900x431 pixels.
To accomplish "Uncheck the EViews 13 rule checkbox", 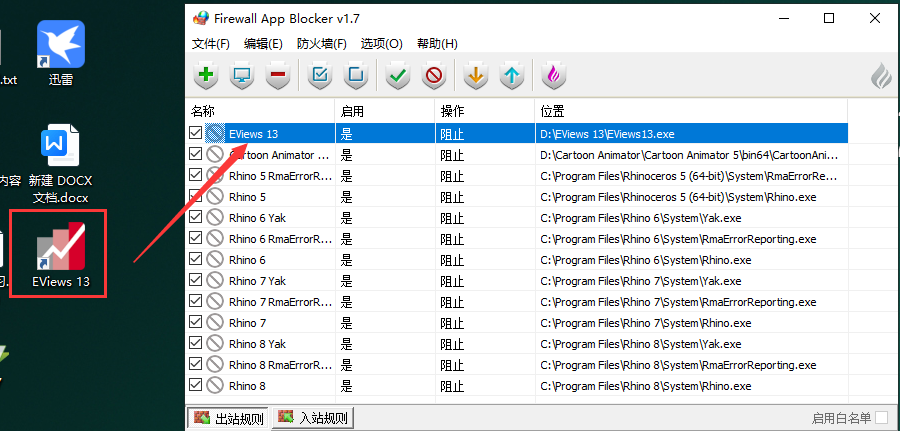I will [196, 133].
